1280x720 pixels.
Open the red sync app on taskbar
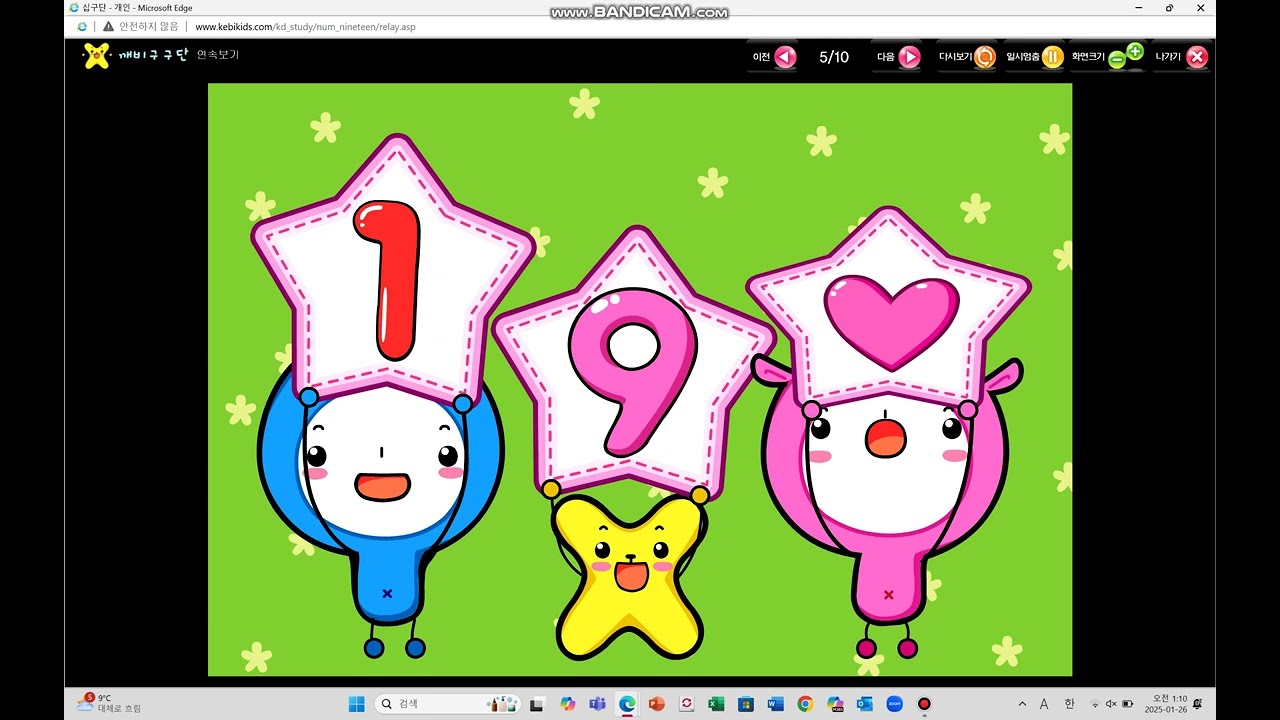[x=686, y=704]
